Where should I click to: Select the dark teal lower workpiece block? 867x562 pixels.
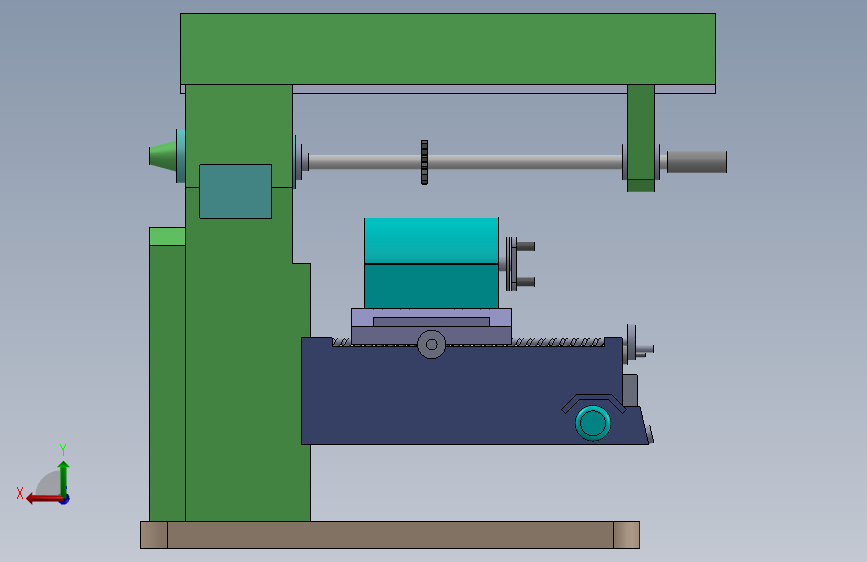coord(431,287)
